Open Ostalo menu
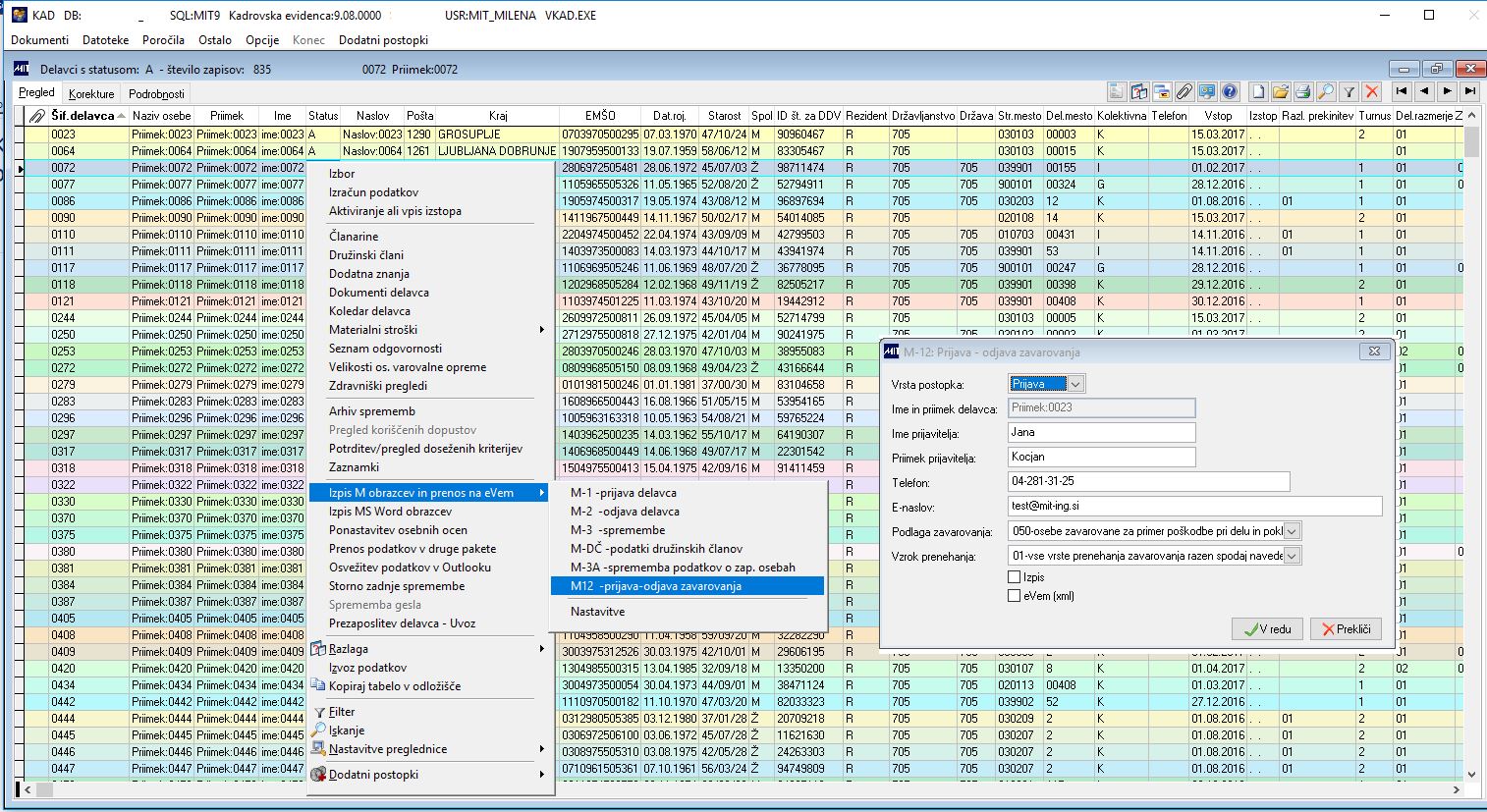 215,40
